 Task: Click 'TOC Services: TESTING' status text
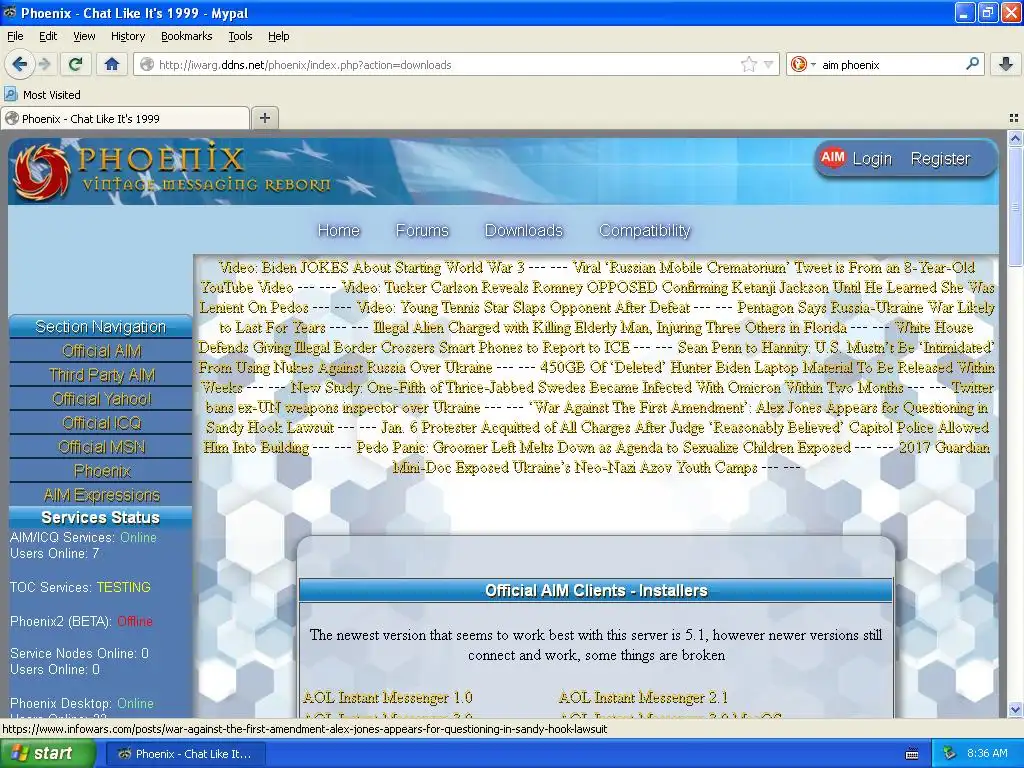pyautogui.click(x=80, y=587)
